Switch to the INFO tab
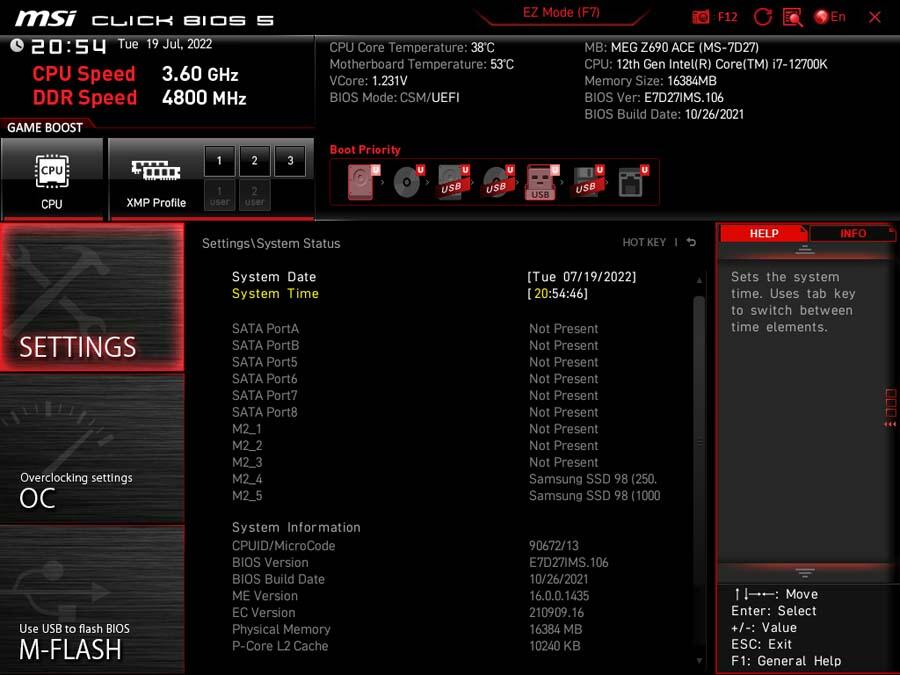Screen dimensions: 900x675 pos(852,233)
